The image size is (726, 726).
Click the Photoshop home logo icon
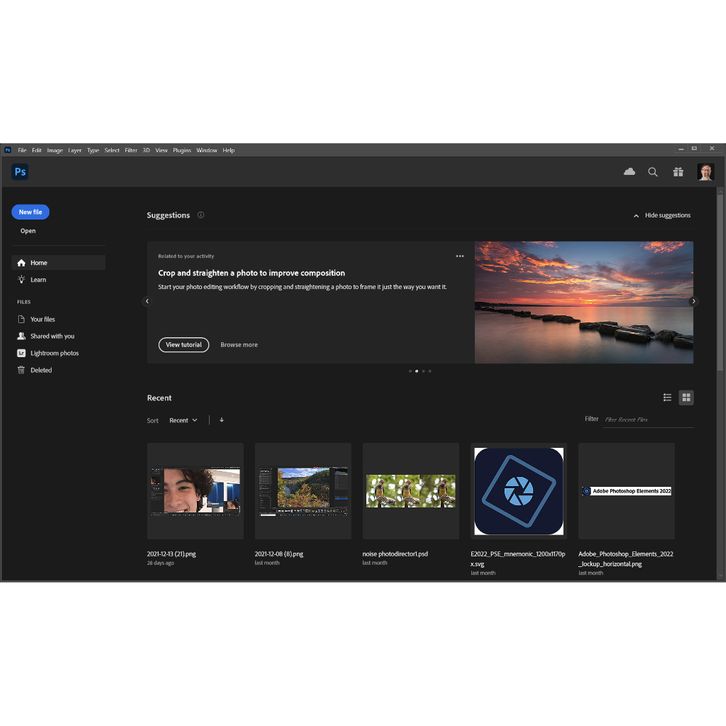tap(20, 172)
